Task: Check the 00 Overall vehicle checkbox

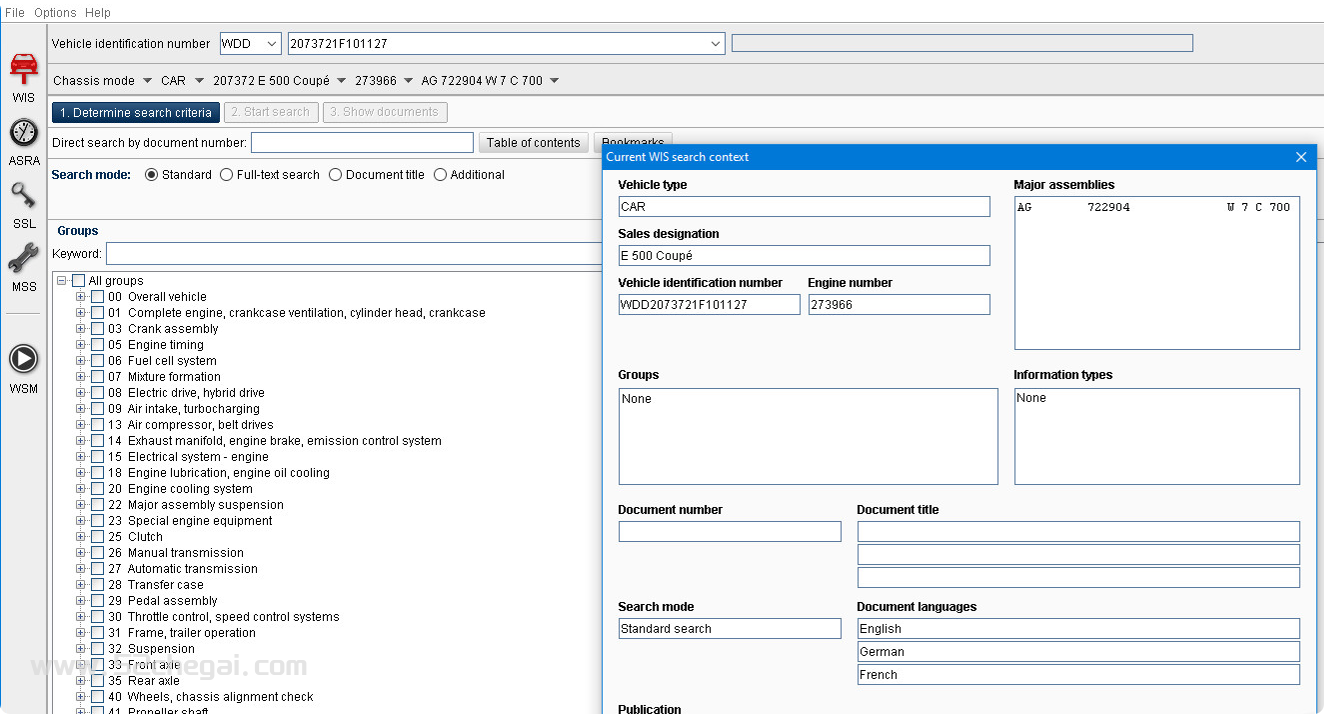Action: tap(98, 297)
